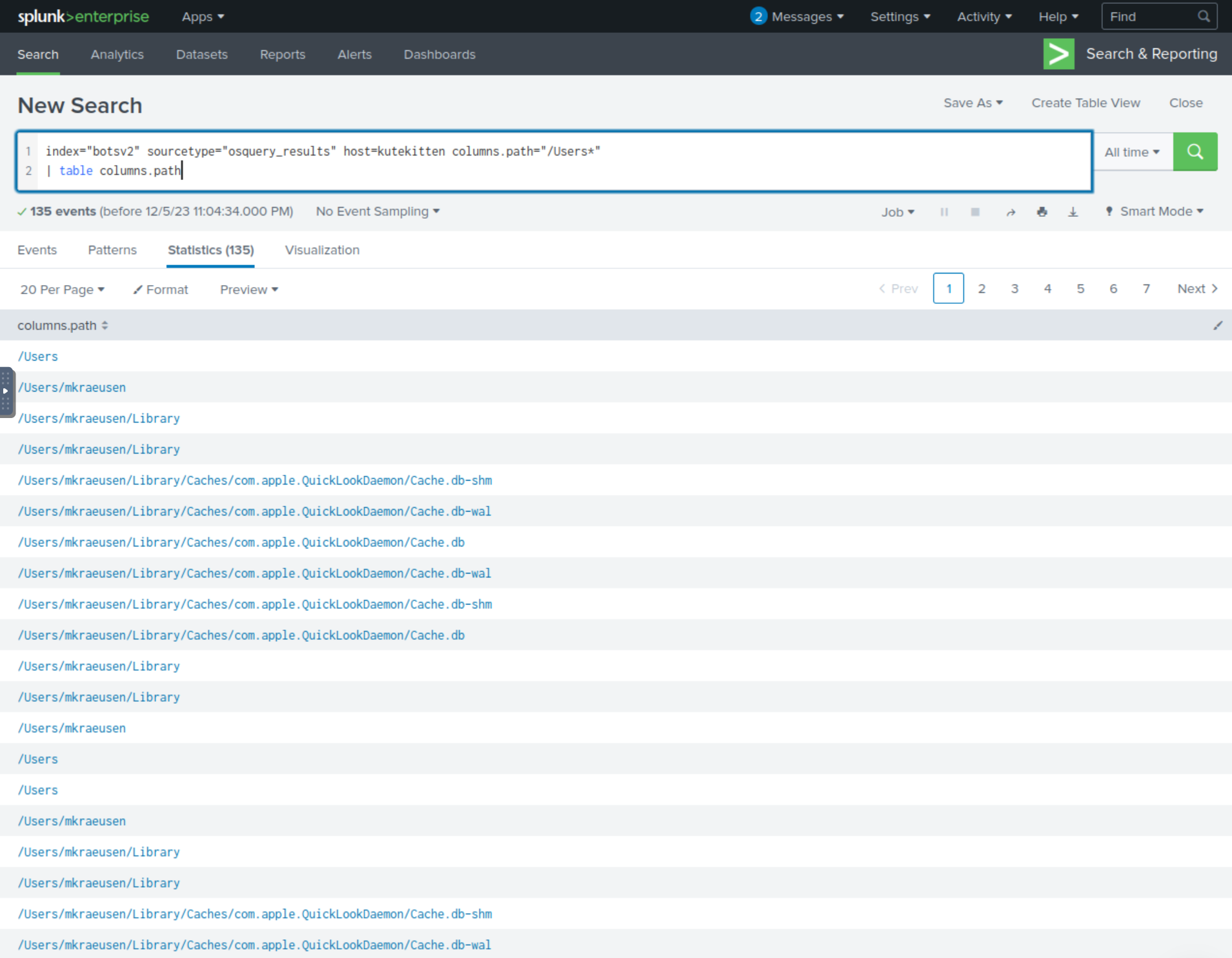Go to the Datasets nav tab
This screenshot has width=1232, height=958.
coord(202,54)
